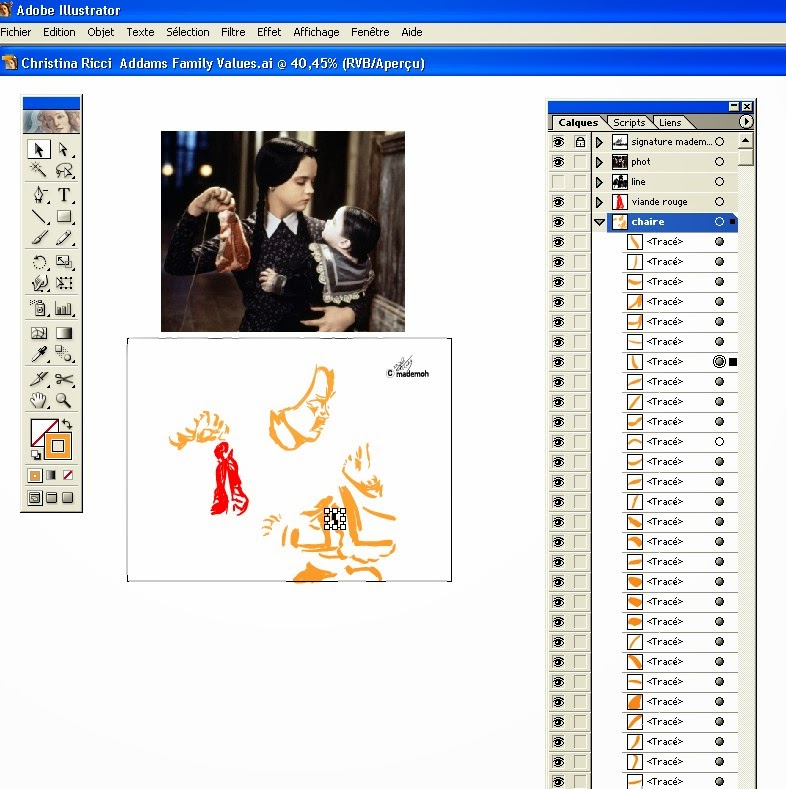The width and height of the screenshot is (786, 789).
Task: Activate the Hand tool
Action: click(x=39, y=400)
